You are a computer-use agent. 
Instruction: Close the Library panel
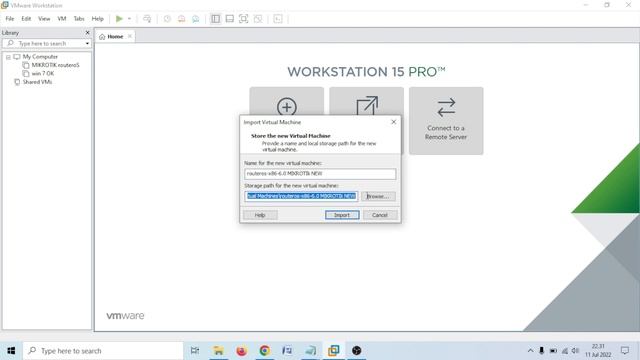[x=87, y=33]
